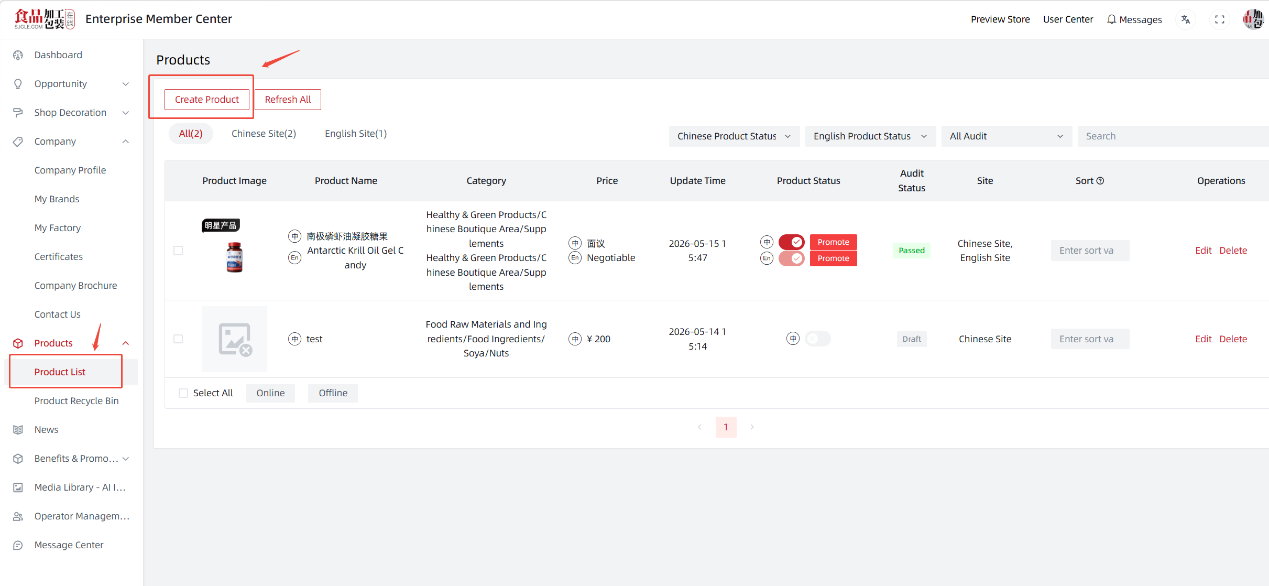Tick checkbox for Antarctic Krill Oil row
The image size is (1269, 586).
click(x=178, y=251)
